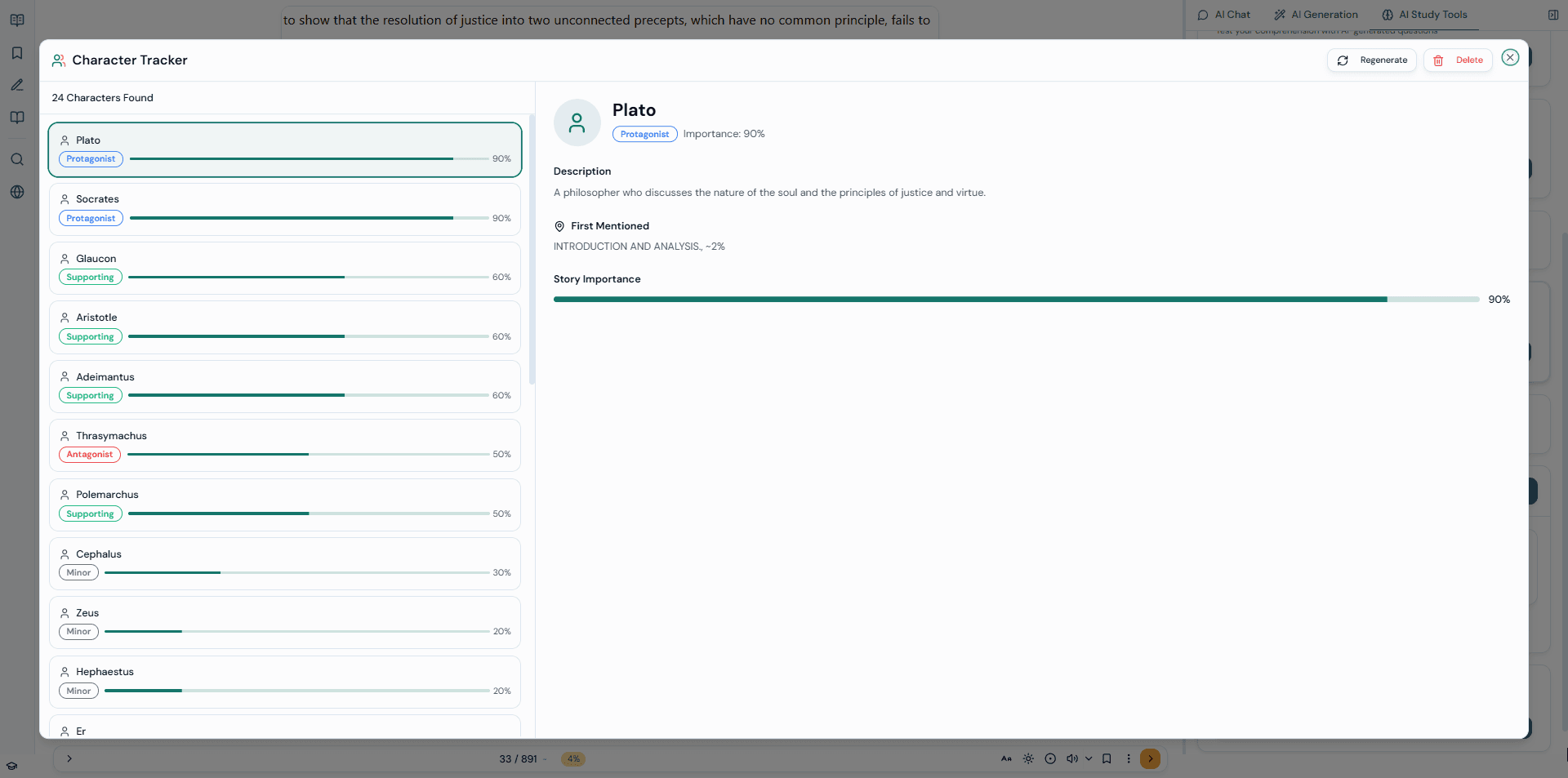The height and width of the screenshot is (778, 1568).
Task: Close the Character Tracker dialog
Action: (1510, 57)
